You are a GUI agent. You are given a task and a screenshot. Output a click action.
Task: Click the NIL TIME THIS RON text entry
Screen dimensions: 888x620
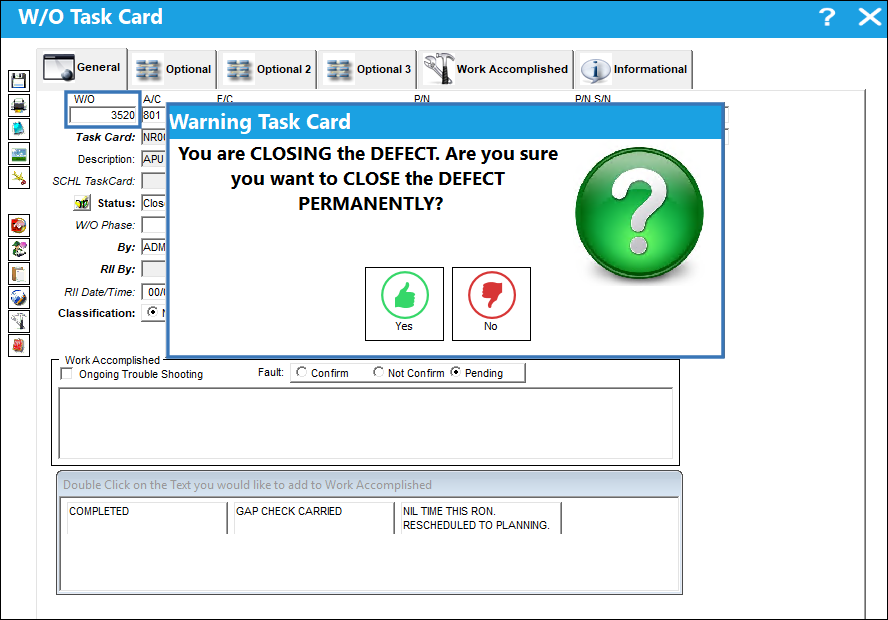coord(481,518)
